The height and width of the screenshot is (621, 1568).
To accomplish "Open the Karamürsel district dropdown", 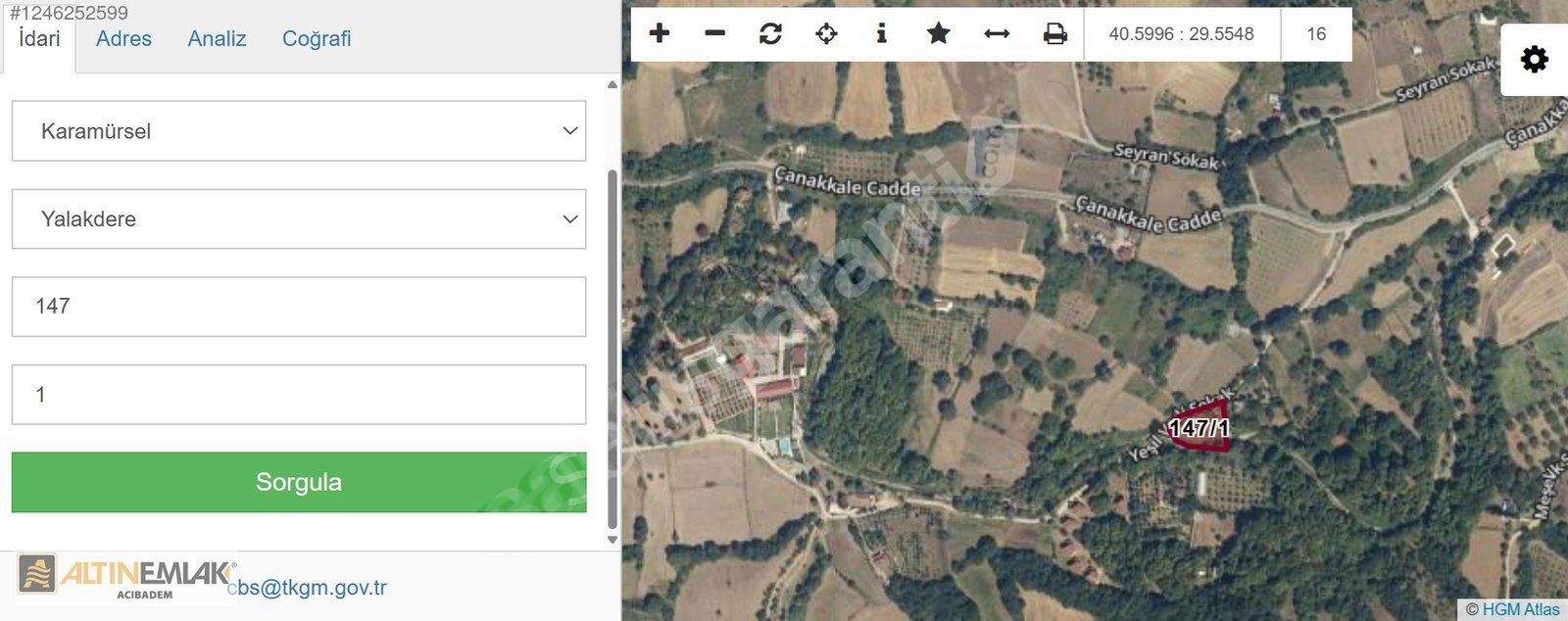I will coord(299,131).
